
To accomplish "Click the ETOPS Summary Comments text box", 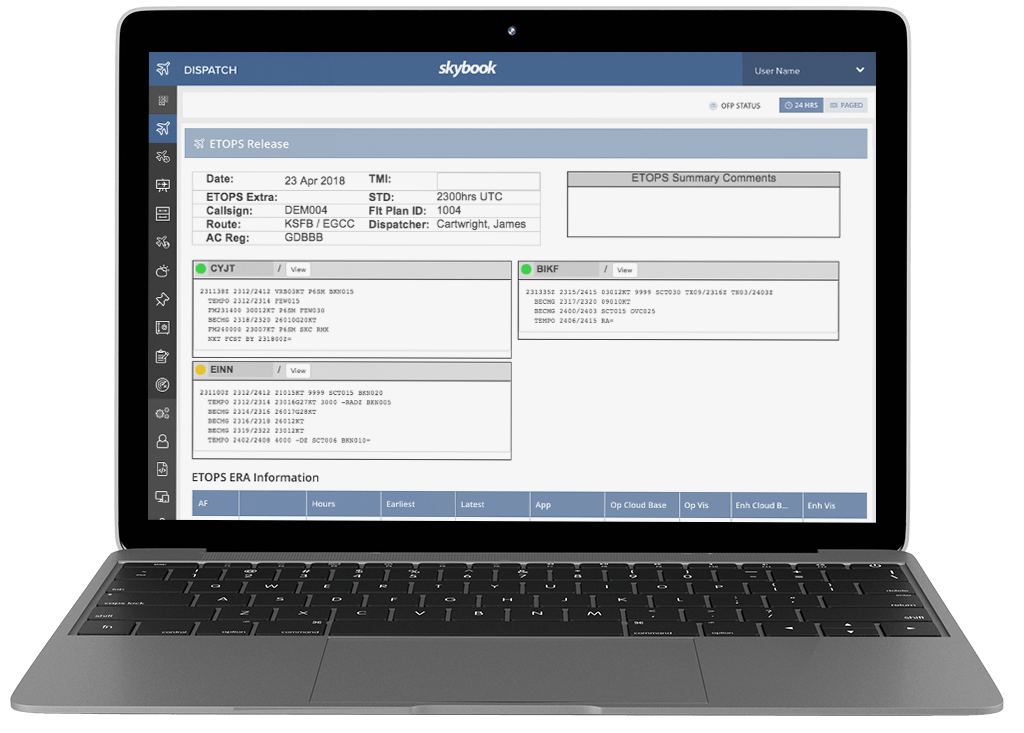I will click(x=703, y=211).
